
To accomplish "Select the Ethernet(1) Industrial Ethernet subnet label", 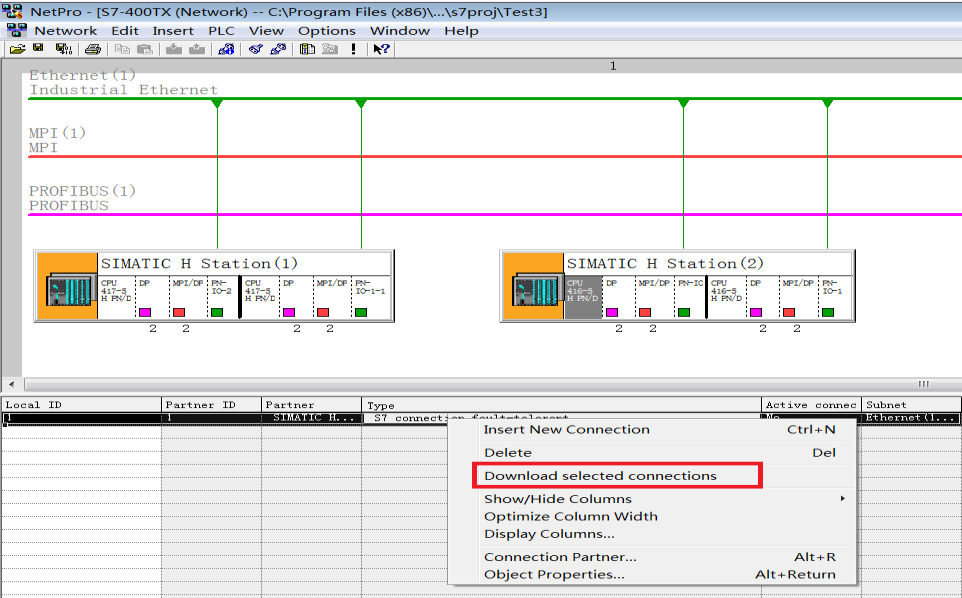I will pos(123,83).
